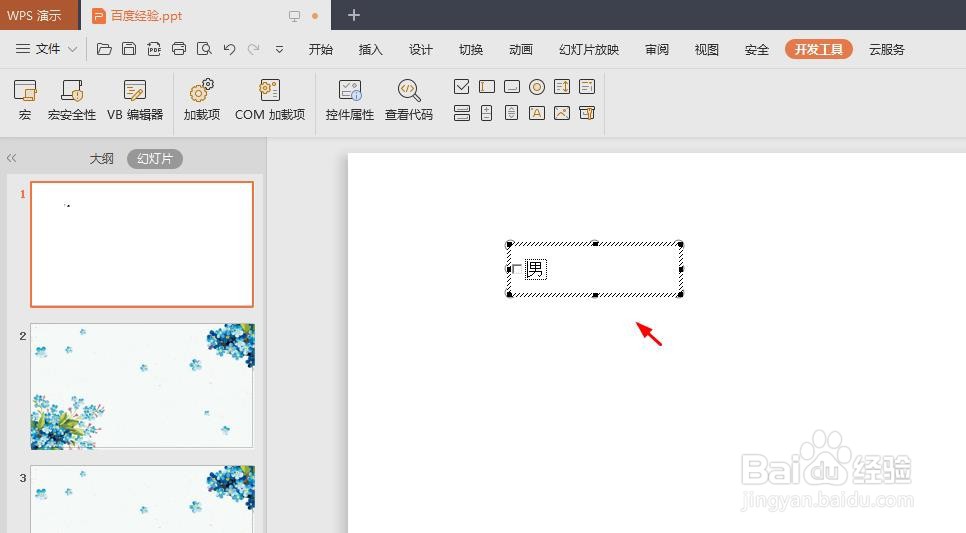Insert a text box control
Screen dimensions: 966x533
pos(487,87)
